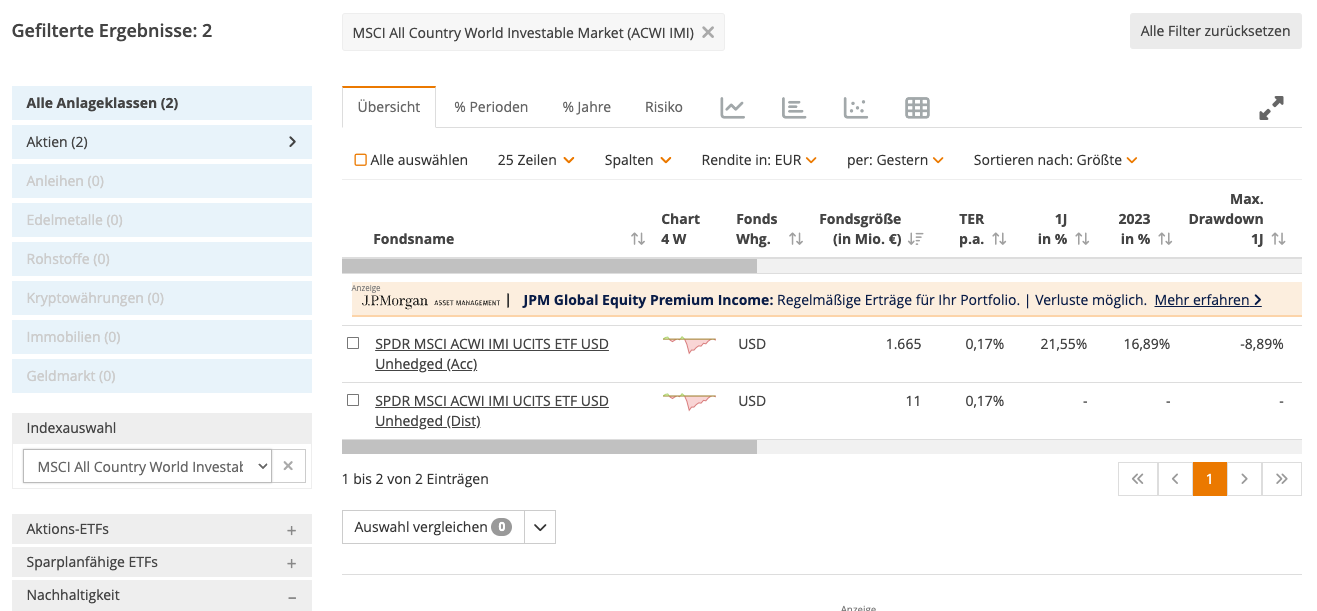
Task: Open the per: Gestern dropdown
Action: [895, 160]
